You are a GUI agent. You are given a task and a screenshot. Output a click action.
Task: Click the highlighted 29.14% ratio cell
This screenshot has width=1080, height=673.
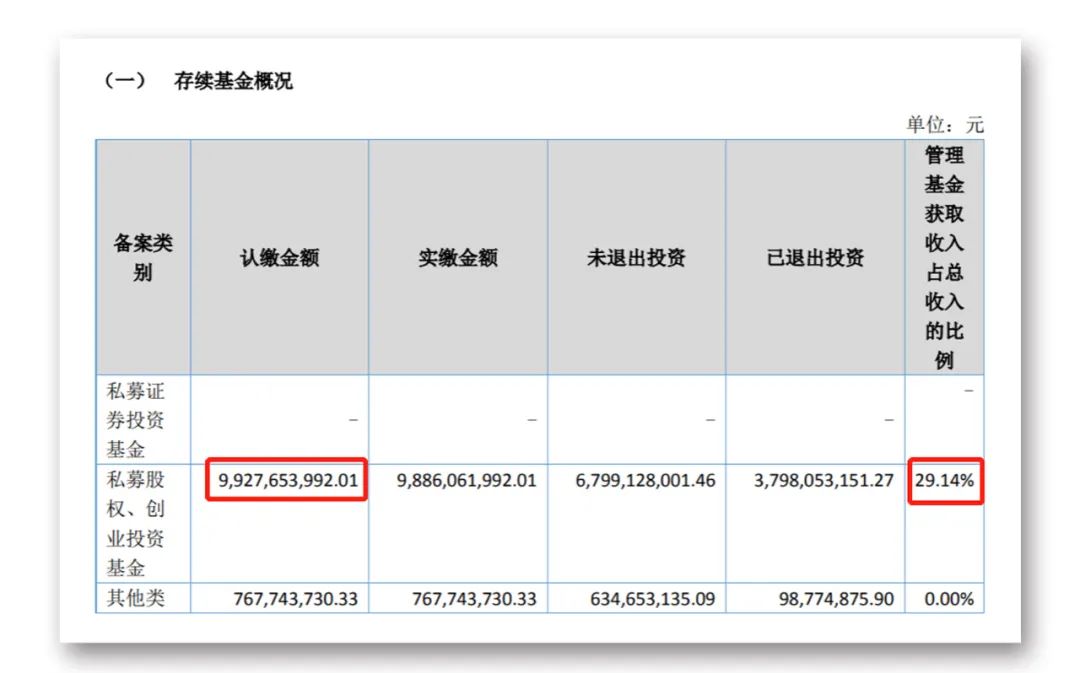945,480
